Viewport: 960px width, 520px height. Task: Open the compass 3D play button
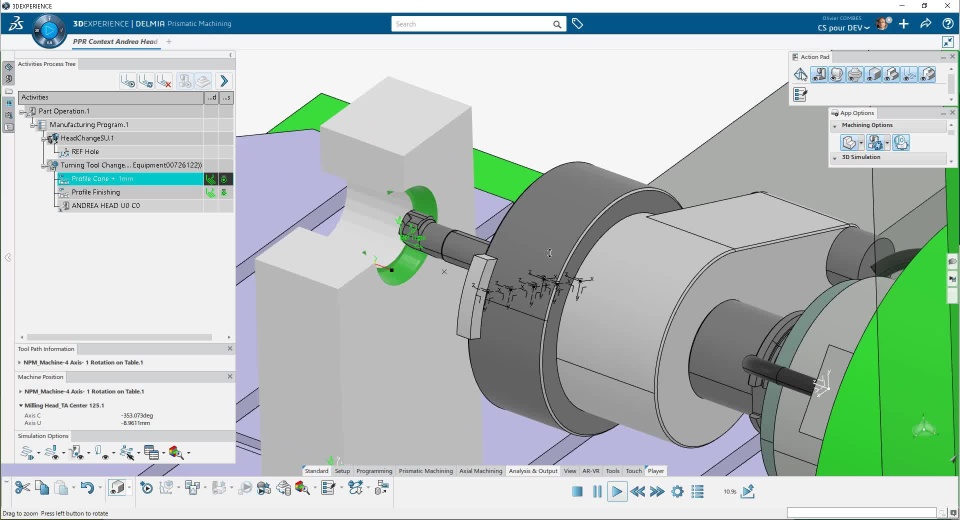49,30
